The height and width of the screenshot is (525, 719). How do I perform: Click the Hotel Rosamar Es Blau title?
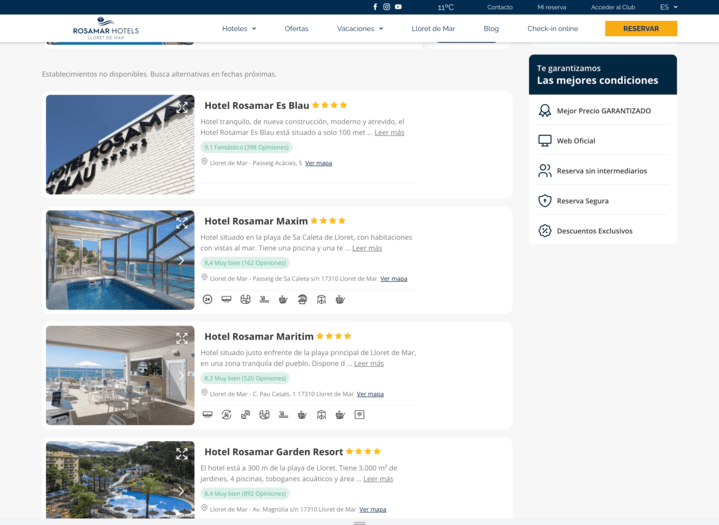tap(257, 105)
